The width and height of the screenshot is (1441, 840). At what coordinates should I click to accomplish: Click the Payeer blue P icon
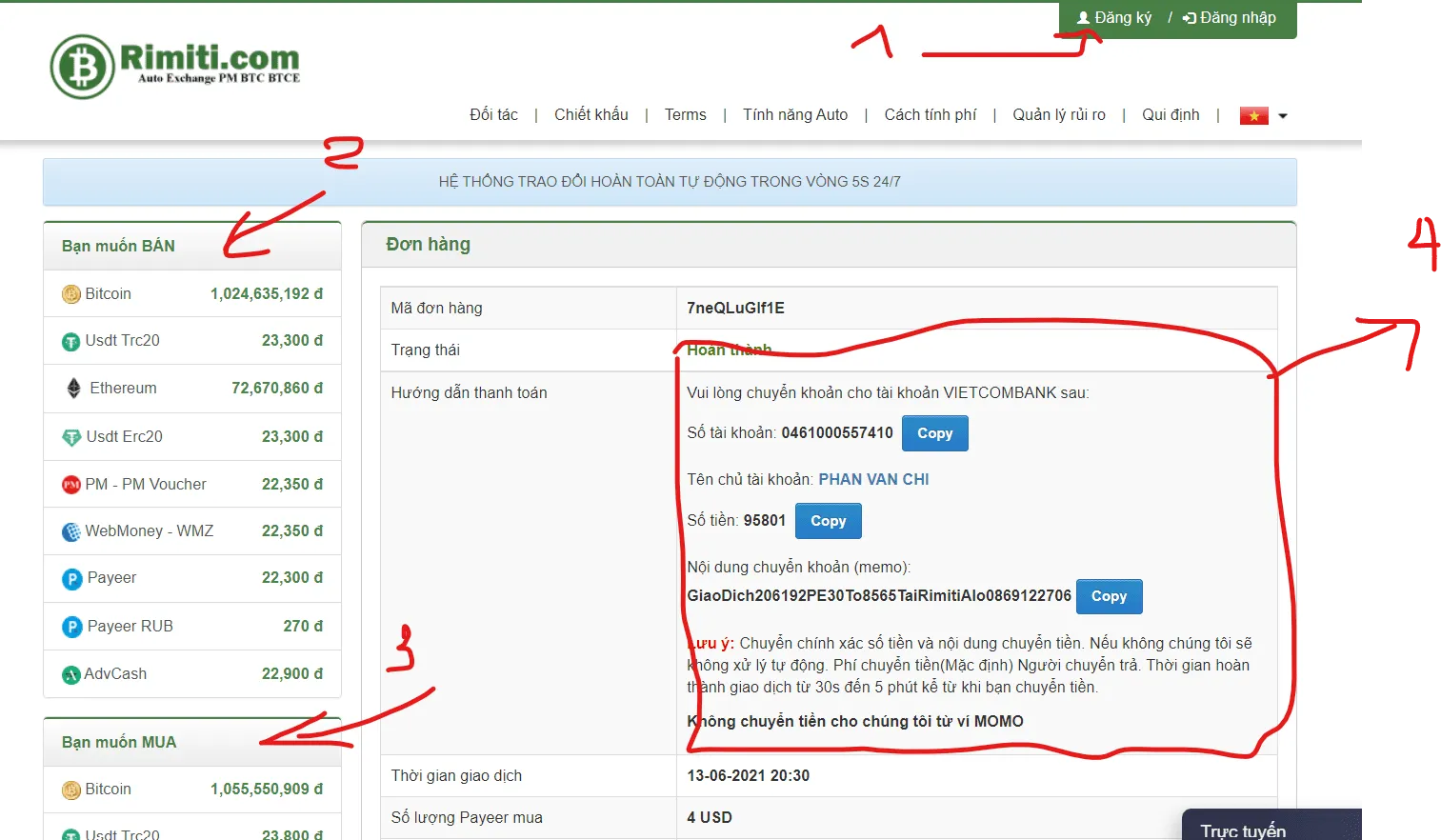tap(72, 578)
